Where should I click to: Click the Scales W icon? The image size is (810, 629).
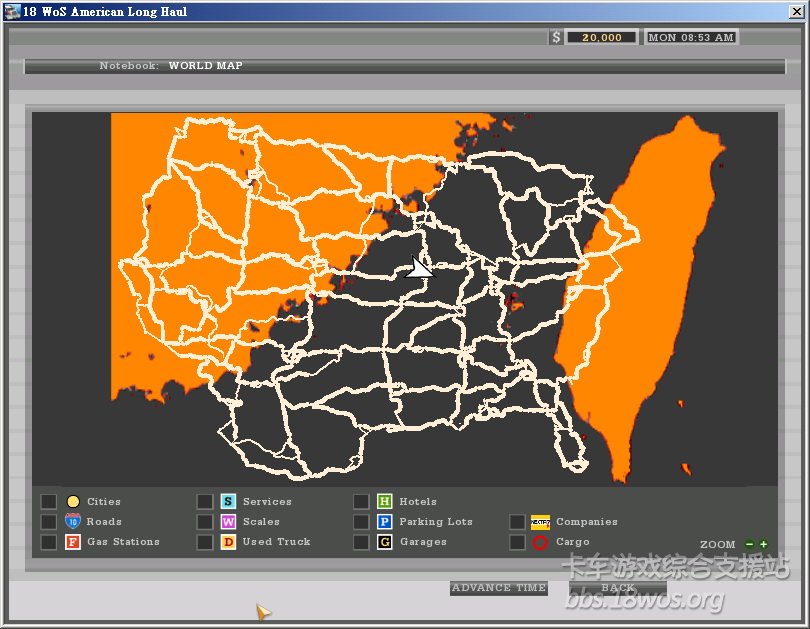click(228, 522)
